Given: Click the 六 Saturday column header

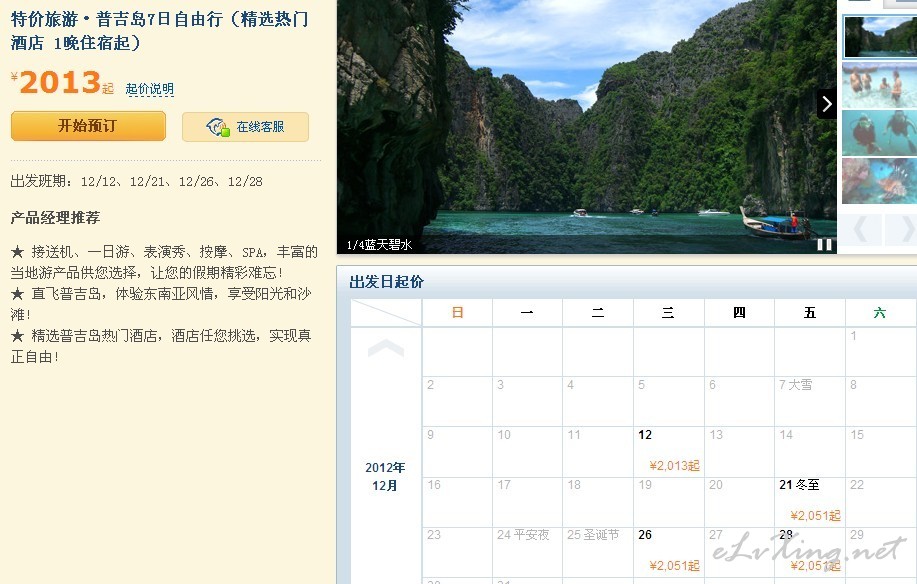Looking at the screenshot, I should click(x=880, y=313).
